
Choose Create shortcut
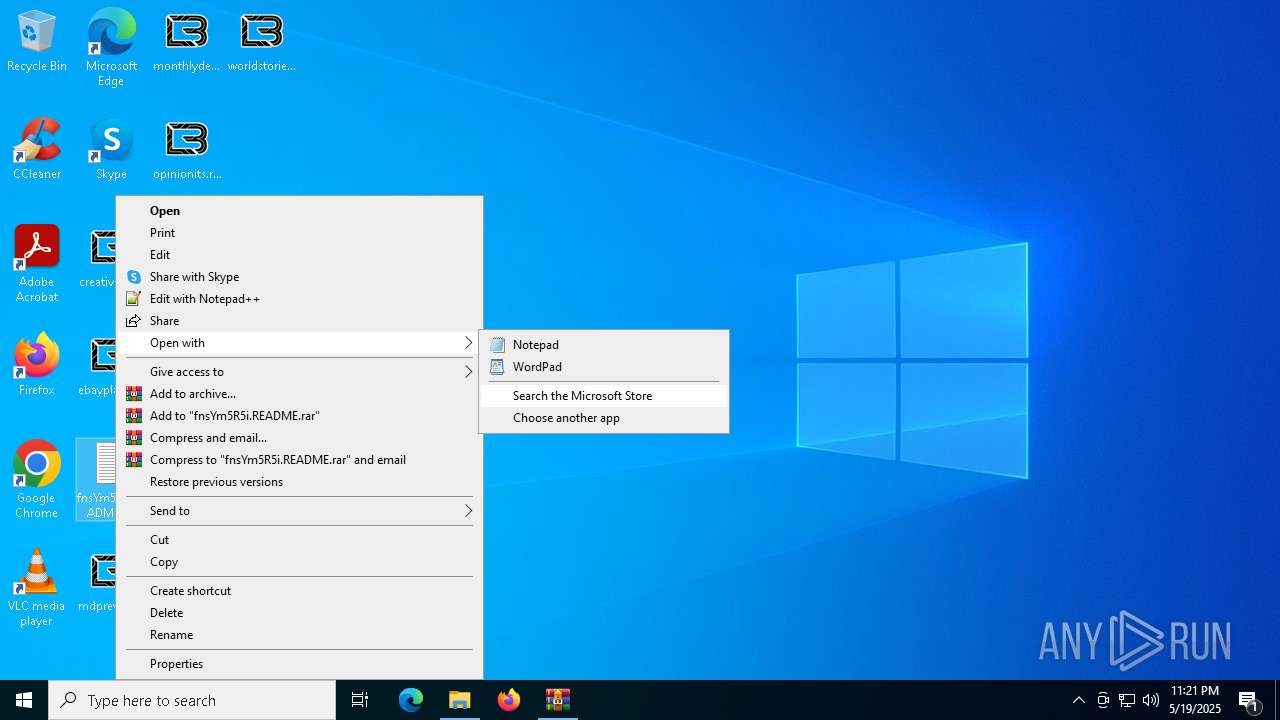[x=299, y=591]
